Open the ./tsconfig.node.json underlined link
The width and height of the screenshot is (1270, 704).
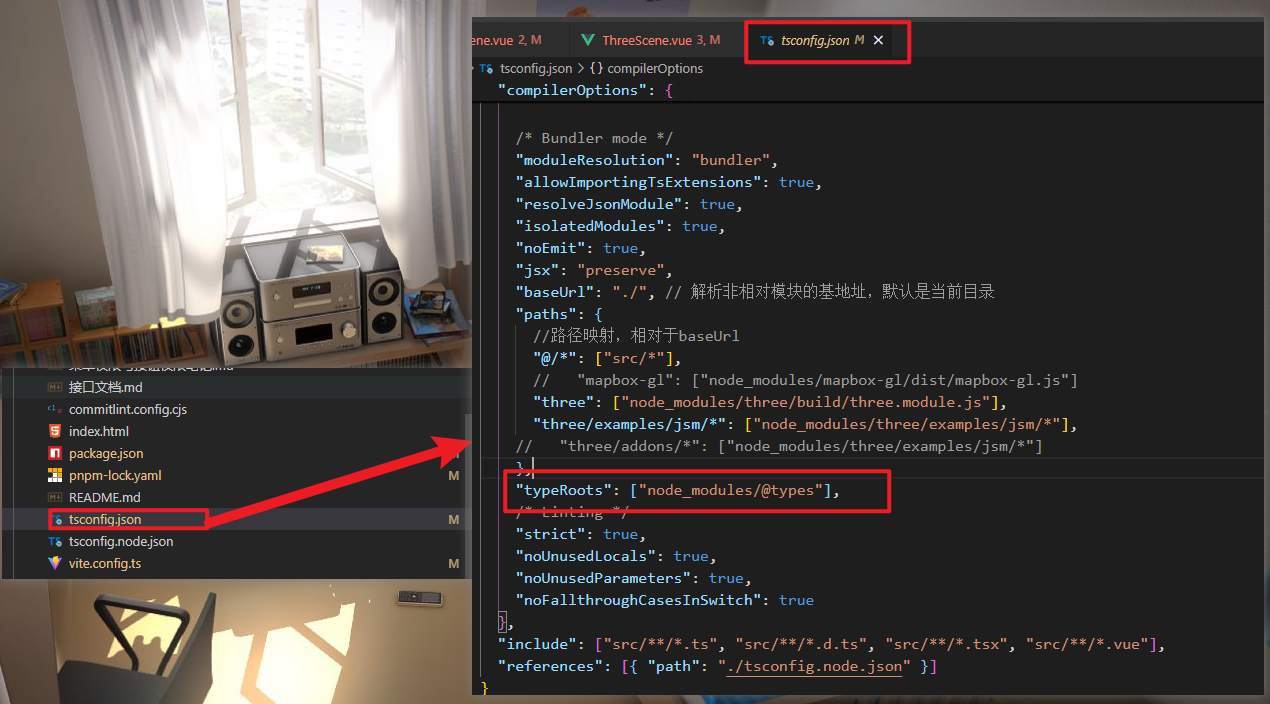[813, 666]
